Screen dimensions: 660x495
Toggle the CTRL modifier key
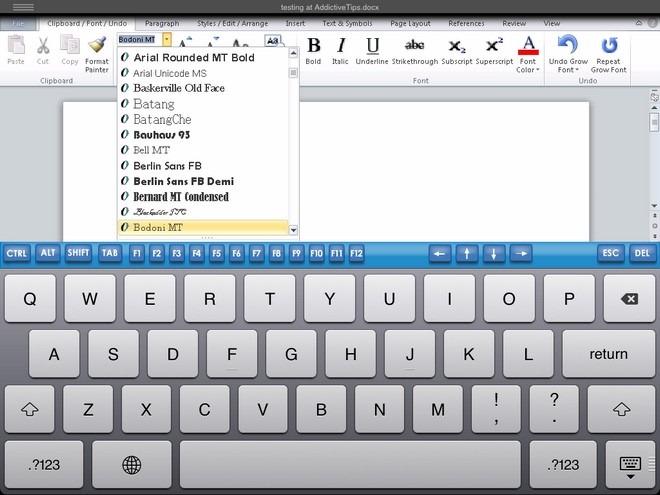coord(17,254)
